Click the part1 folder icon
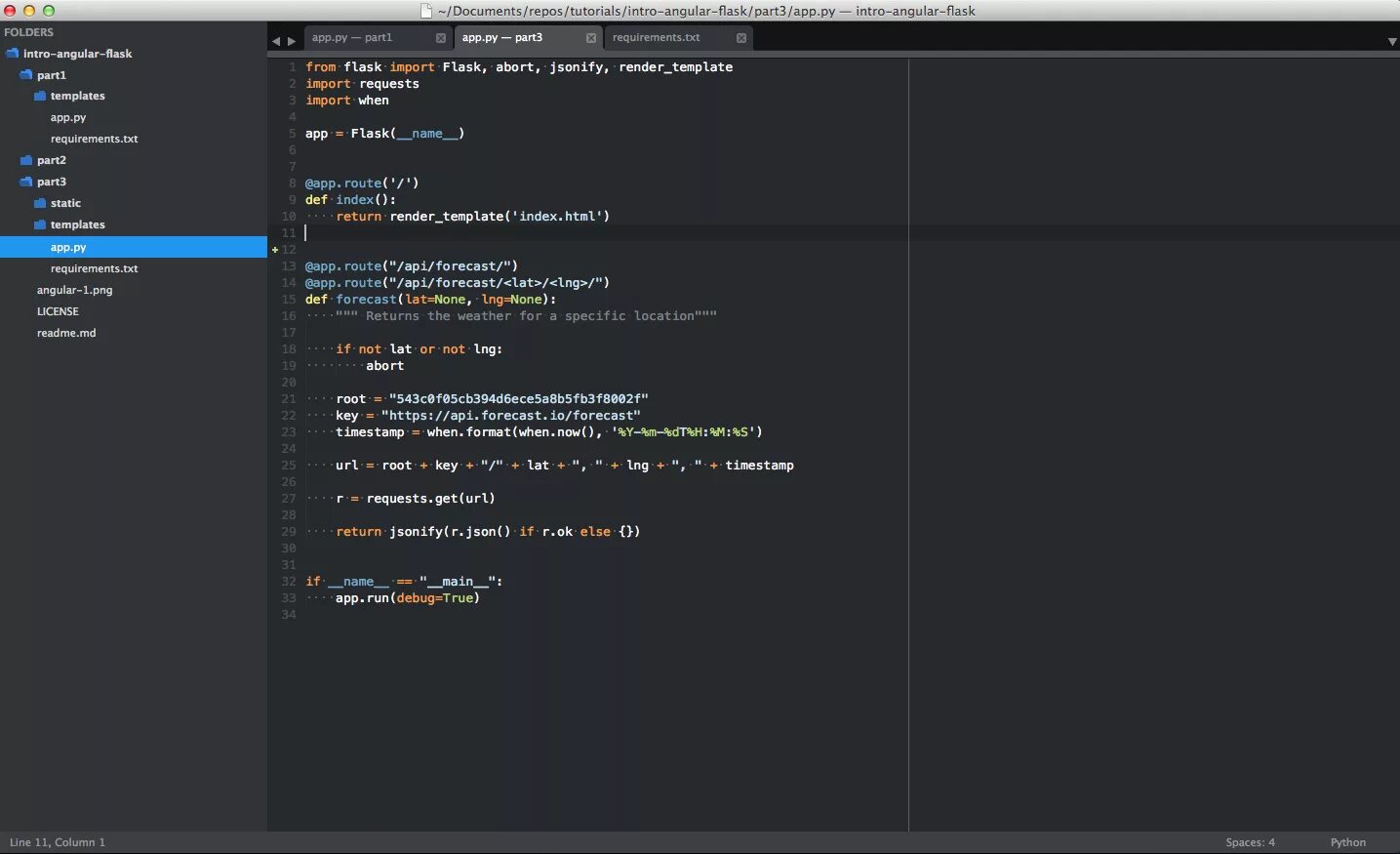The width and height of the screenshot is (1400, 854). (26, 74)
